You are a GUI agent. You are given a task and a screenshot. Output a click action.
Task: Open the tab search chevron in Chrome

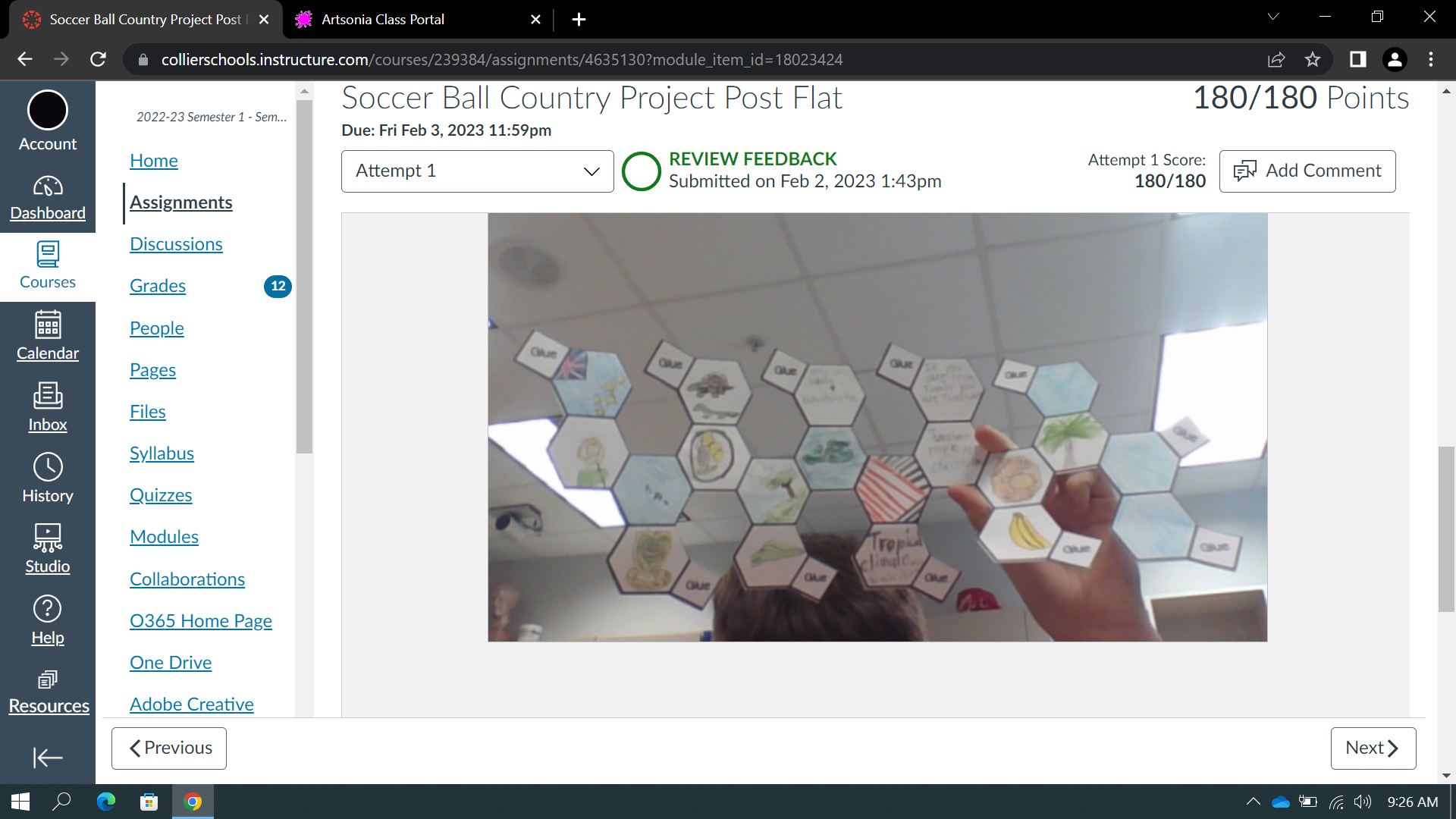pyautogui.click(x=1273, y=17)
